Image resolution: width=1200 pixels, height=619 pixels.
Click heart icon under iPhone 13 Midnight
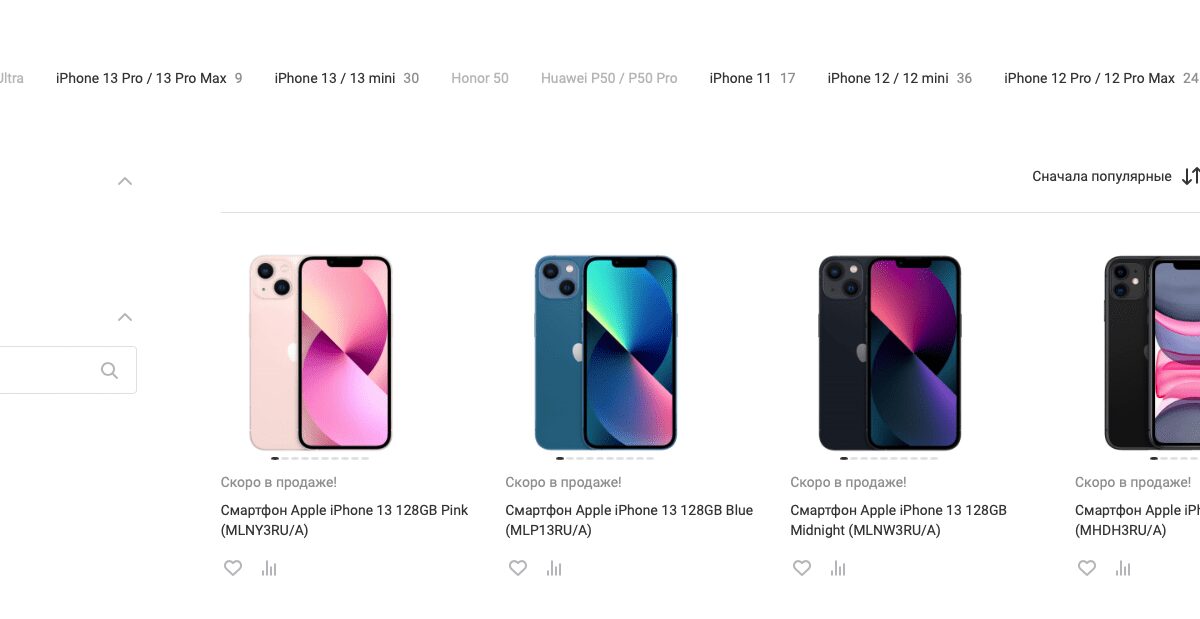click(802, 568)
